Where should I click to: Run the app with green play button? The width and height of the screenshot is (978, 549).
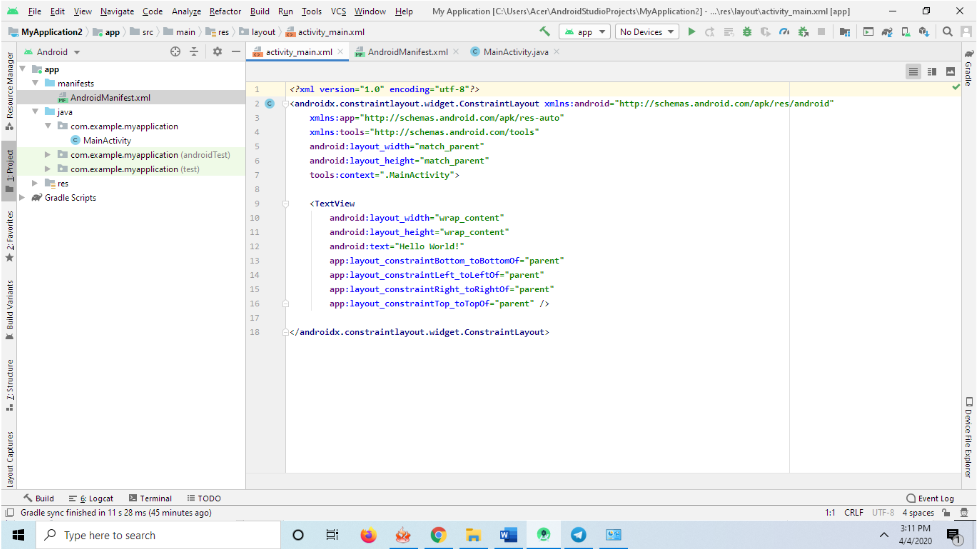[692, 32]
